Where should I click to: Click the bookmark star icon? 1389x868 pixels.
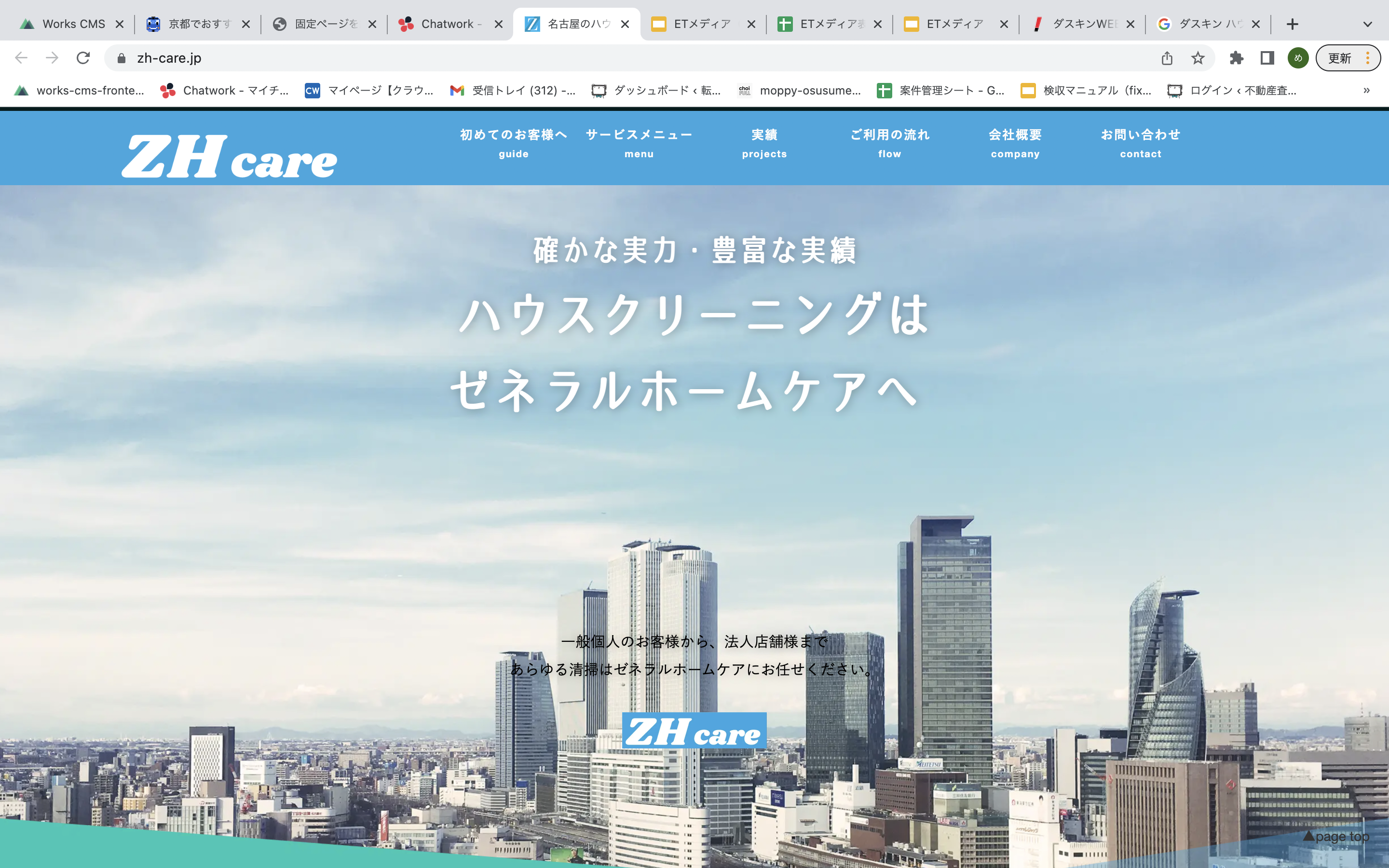(1198, 58)
